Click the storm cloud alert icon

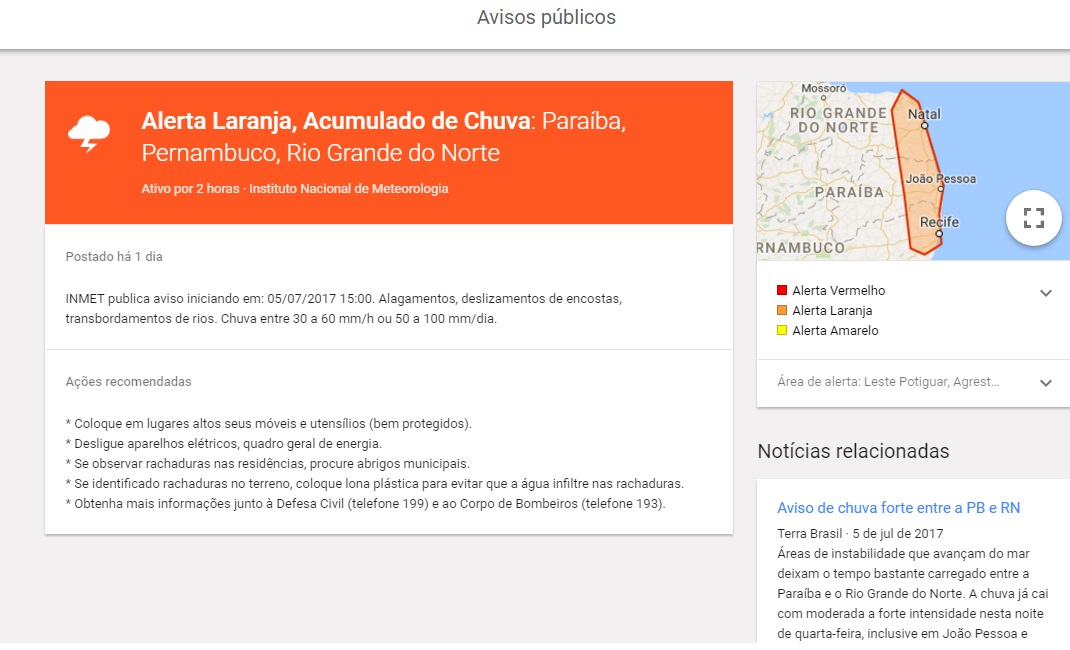(x=89, y=134)
